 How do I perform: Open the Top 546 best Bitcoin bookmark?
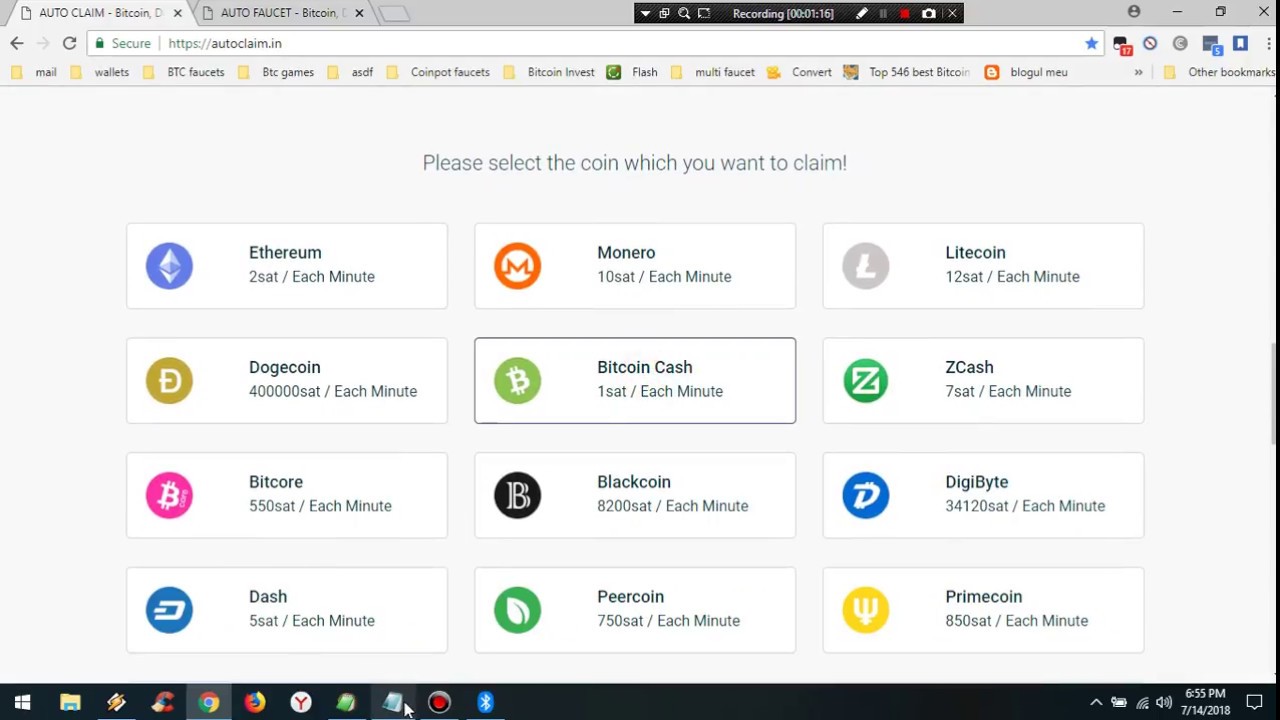[907, 72]
